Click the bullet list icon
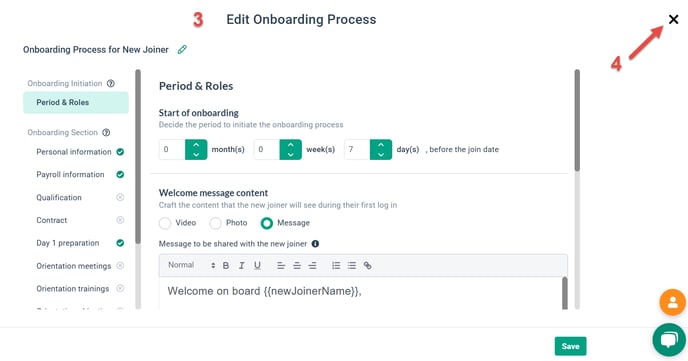 (x=352, y=265)
